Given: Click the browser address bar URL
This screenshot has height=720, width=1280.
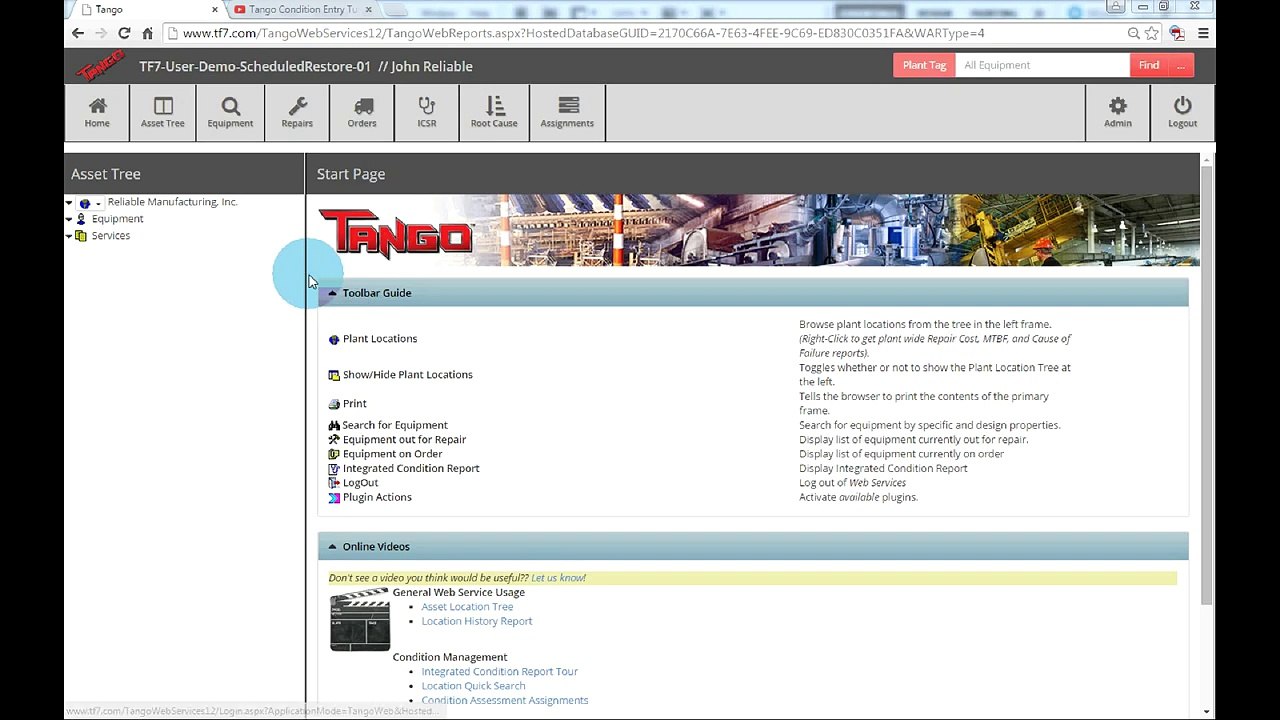Looking at the screenshot, I should coord(583,33).
